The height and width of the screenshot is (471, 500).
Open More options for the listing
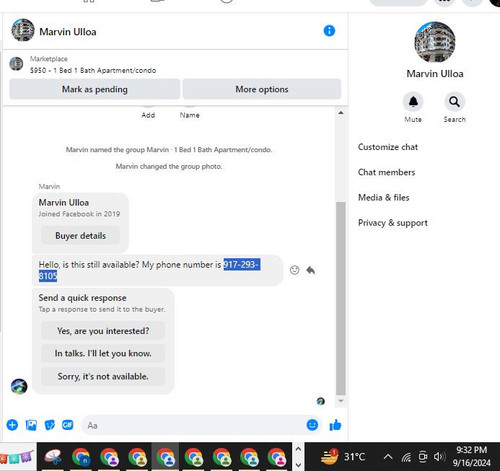pyautogui.click(x=262, y=89)
